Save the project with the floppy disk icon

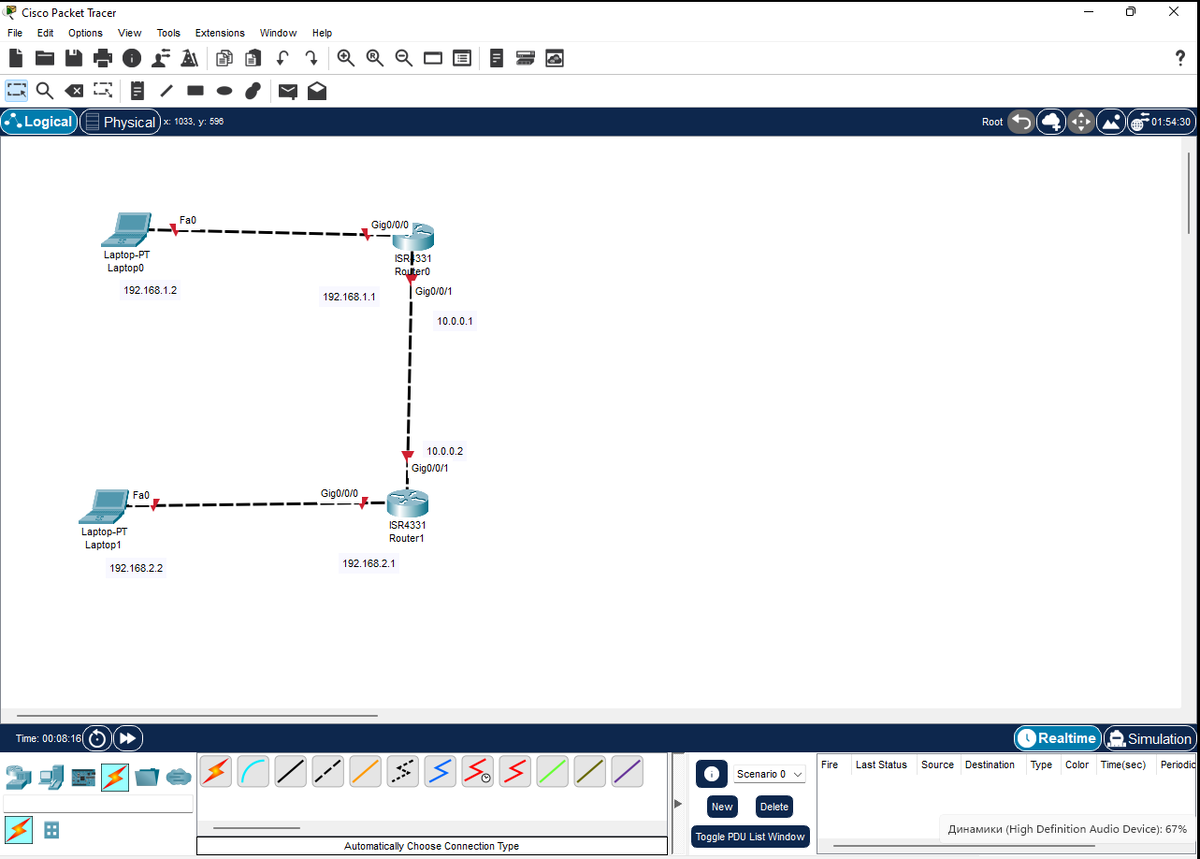click(74, 58)
